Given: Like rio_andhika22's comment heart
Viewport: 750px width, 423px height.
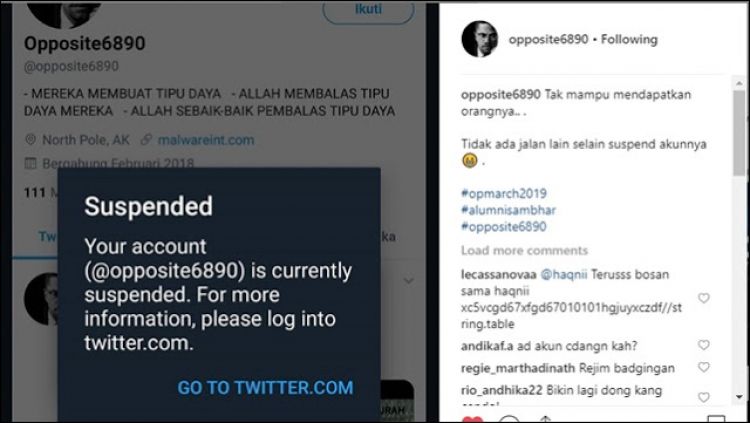Looking at the screenshot, I should [703, 397].
